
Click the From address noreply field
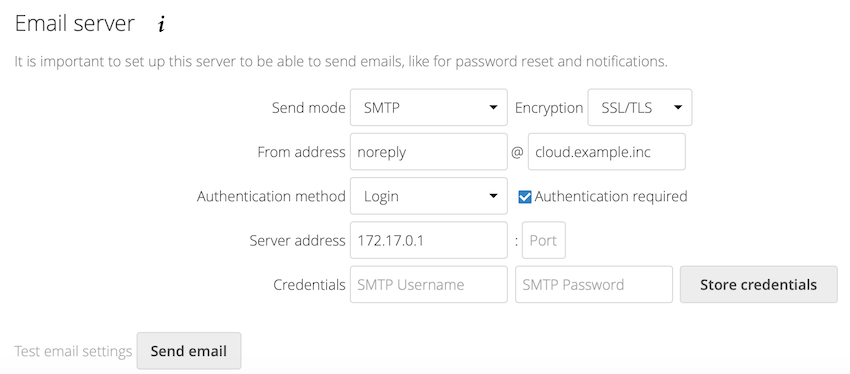coord(429,152)
